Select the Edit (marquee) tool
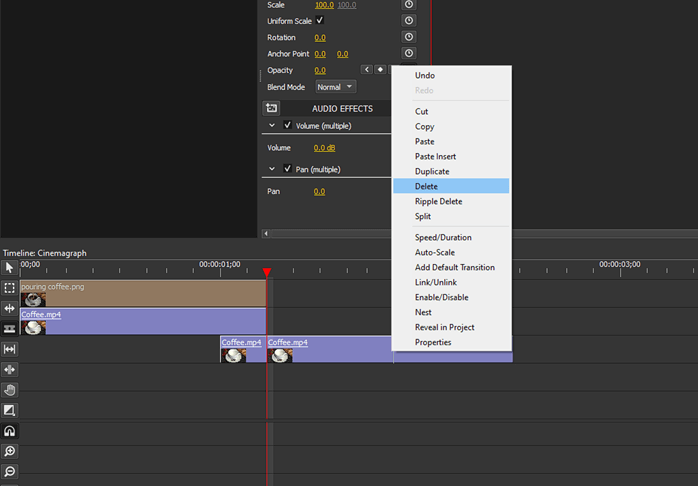The image size is (698, 486). [9, 288]
